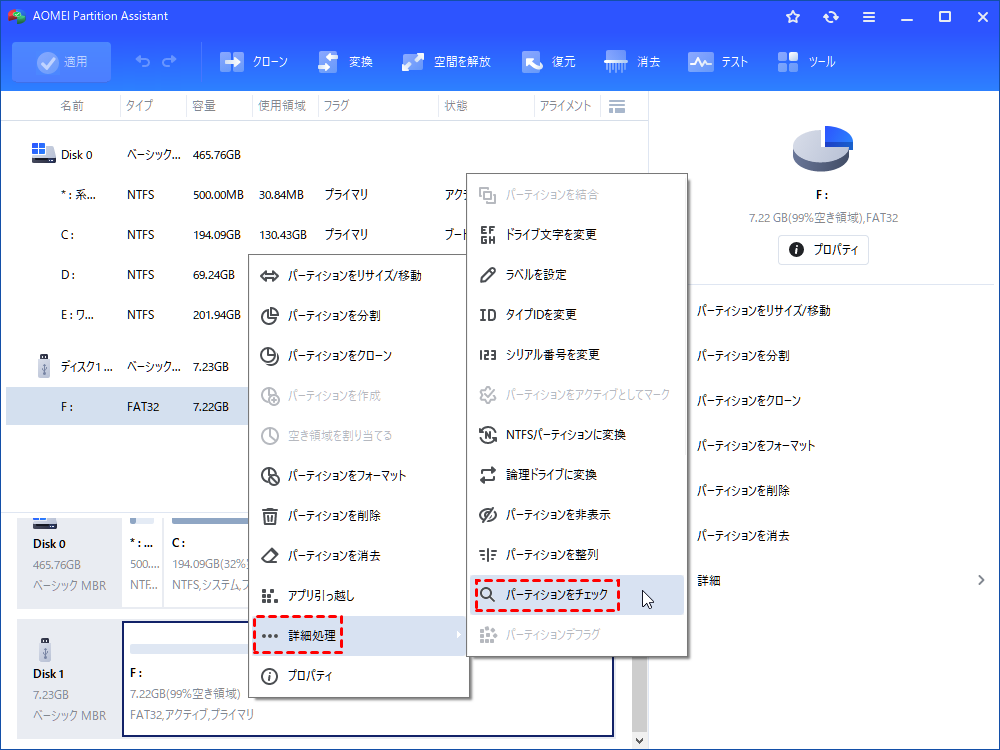Choose 論理ドライブに変換 in submenu
Image resolution: width=1000 pixels, height=750 pixels.
click(577, 475)
